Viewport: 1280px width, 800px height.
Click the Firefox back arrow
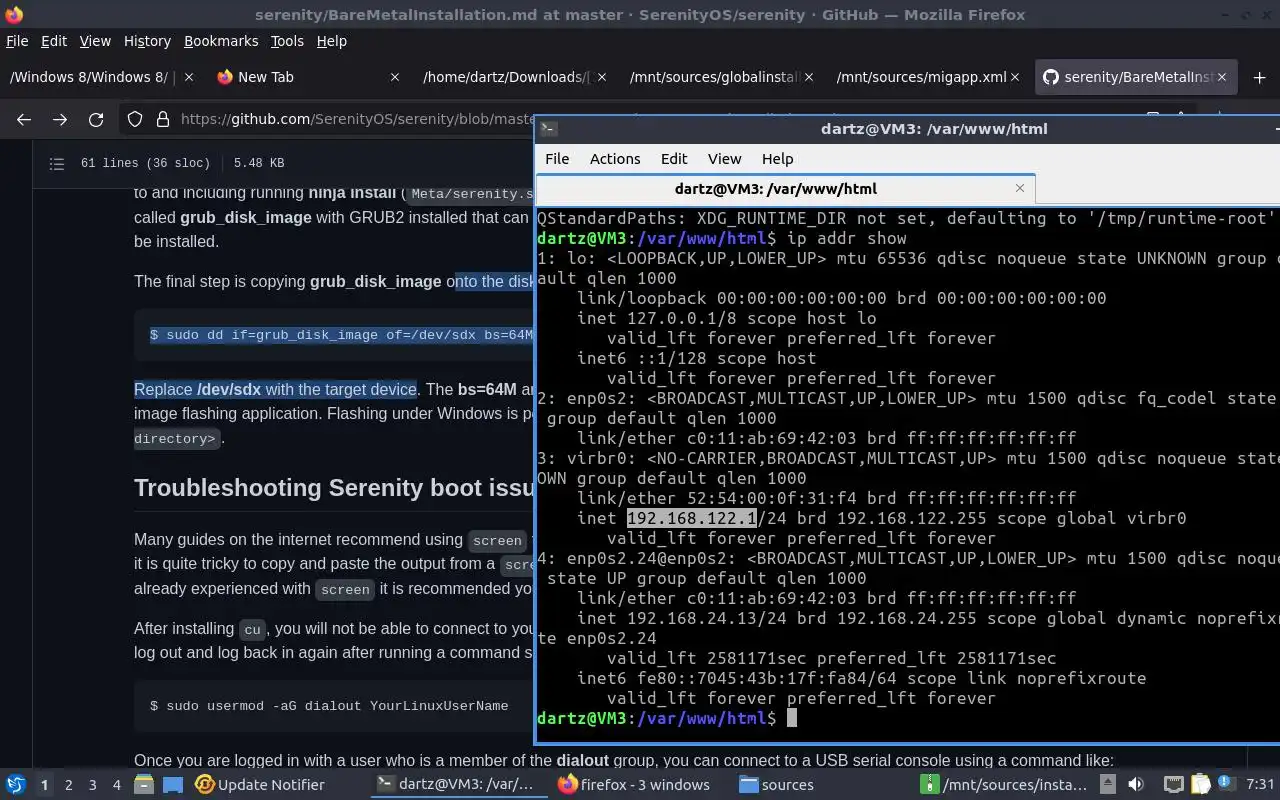(24, 119)
